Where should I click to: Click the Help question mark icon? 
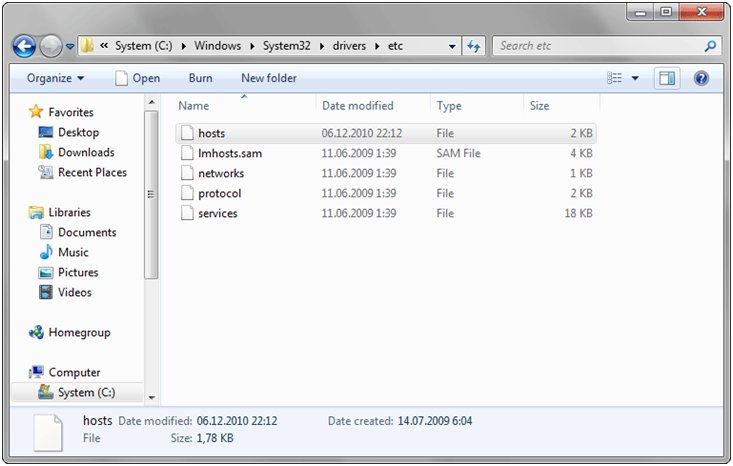[701, 78]
